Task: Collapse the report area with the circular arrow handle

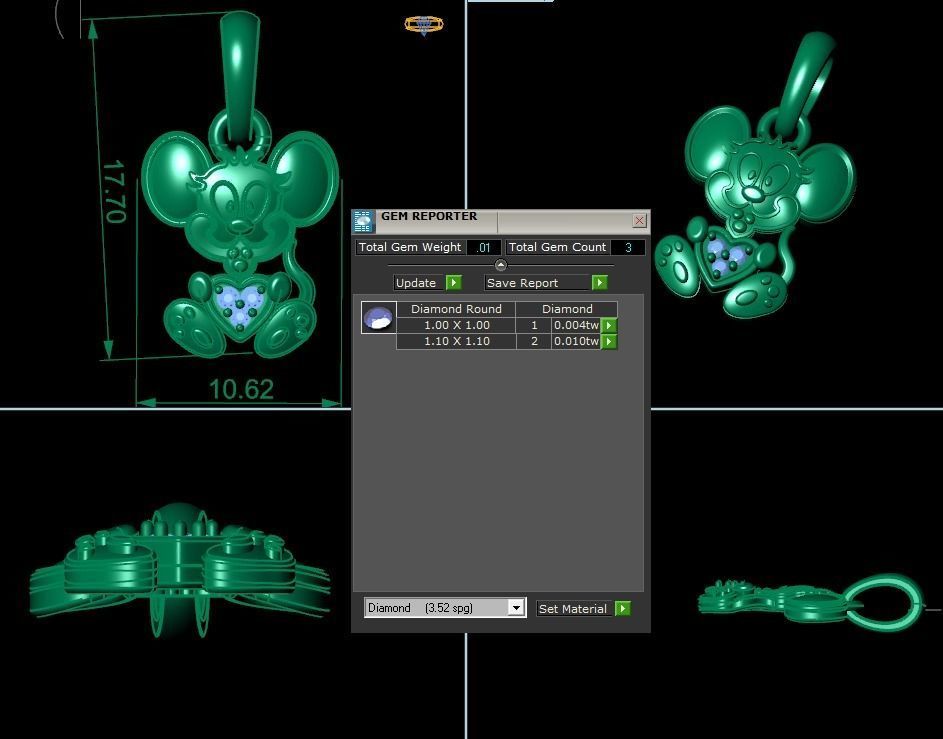Action: (x=500, y=265)
